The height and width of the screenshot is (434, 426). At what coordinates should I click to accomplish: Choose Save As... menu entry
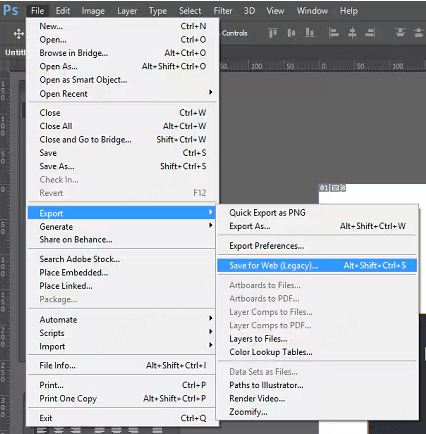coord(122,166)
